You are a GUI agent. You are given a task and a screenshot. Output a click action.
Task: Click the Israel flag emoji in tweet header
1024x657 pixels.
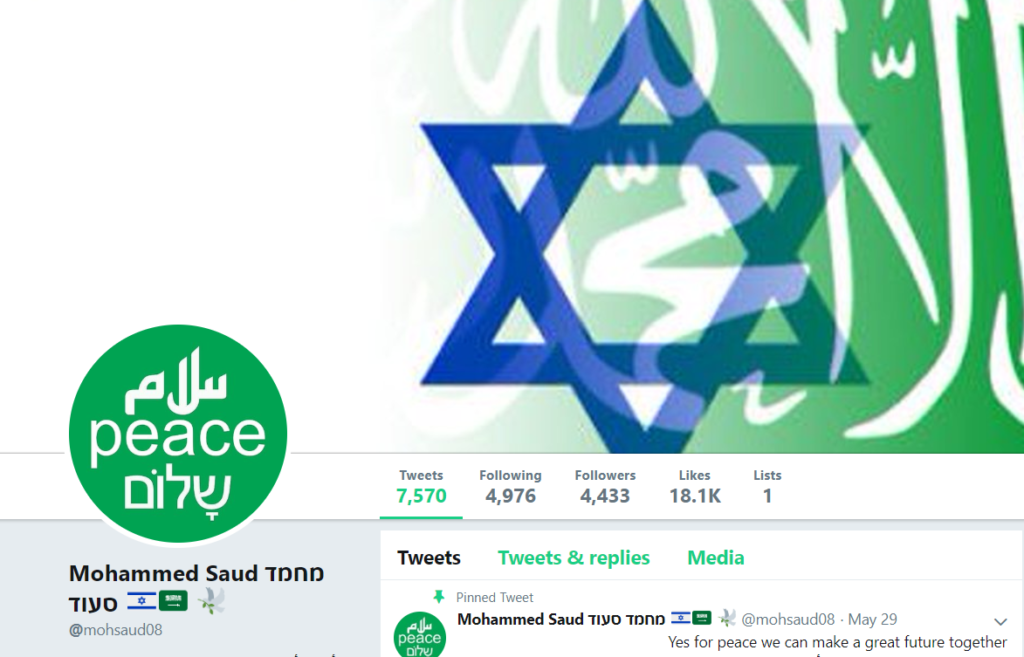(x=680, y=618)
